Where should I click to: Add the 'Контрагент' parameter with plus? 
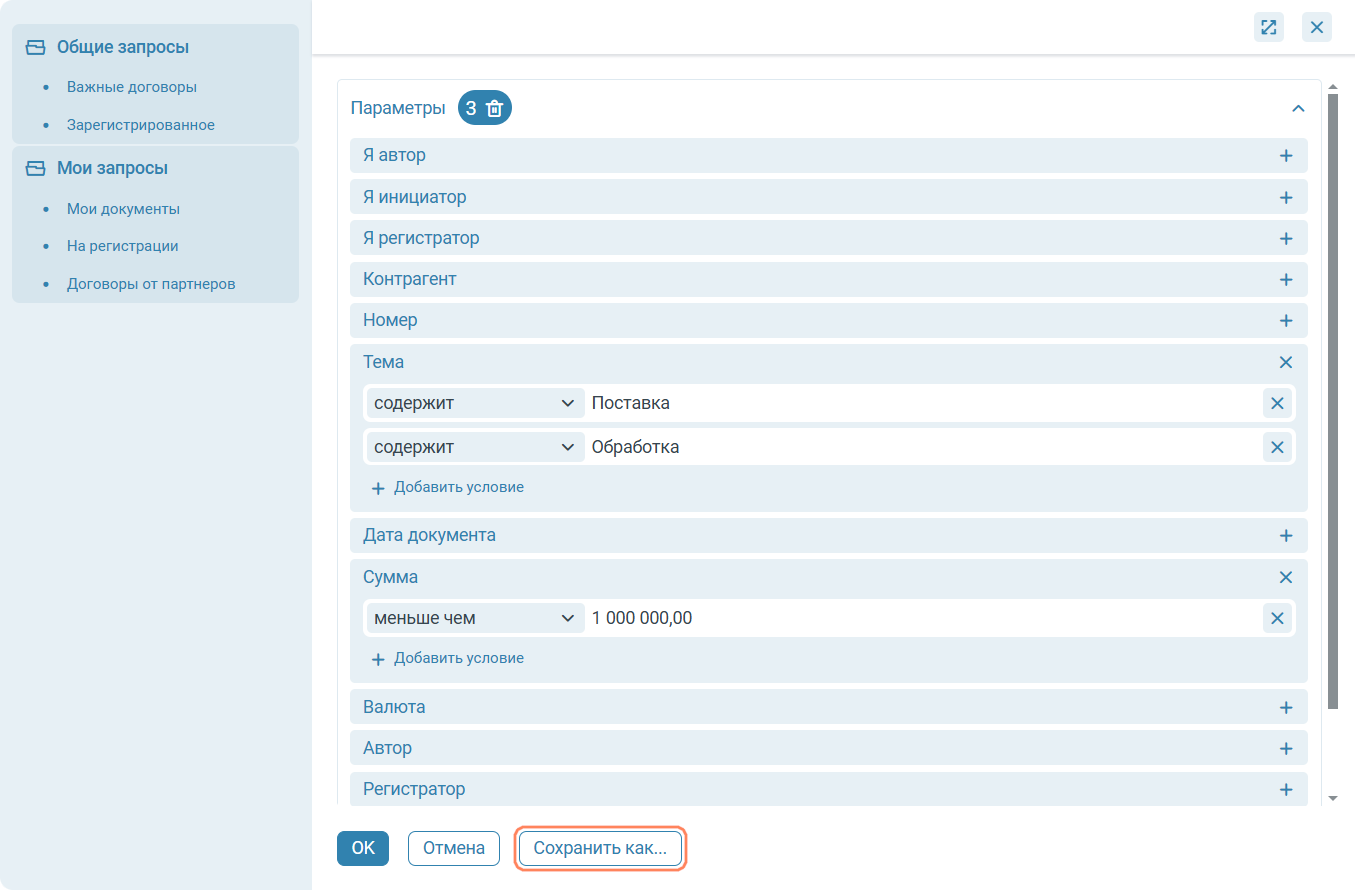[x=1286, y=280]
